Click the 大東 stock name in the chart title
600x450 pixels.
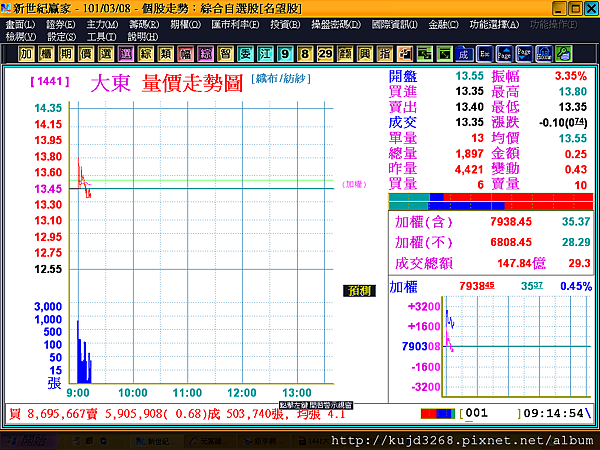pyautogui.click(x=111, y=83)
